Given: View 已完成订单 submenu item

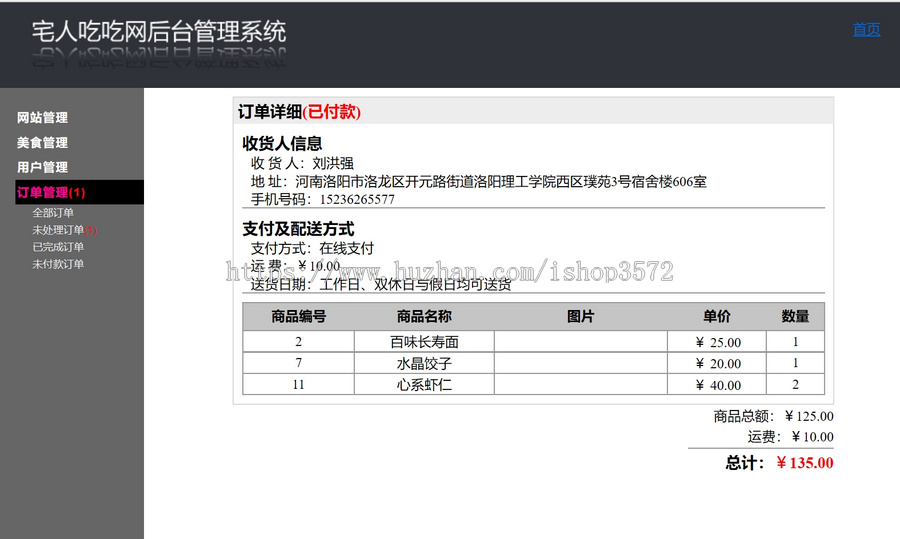Looking at the screenshot, I should pos(58,247).
